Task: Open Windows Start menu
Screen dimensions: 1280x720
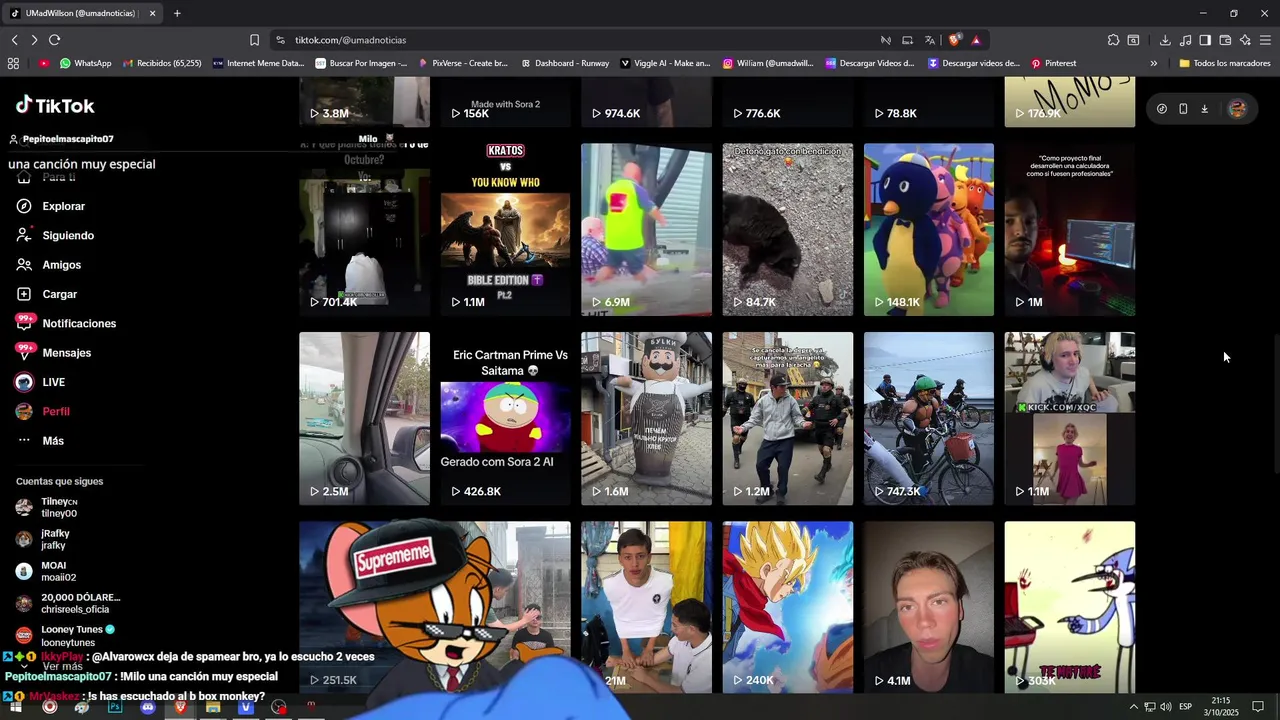Action: [16, 707]
